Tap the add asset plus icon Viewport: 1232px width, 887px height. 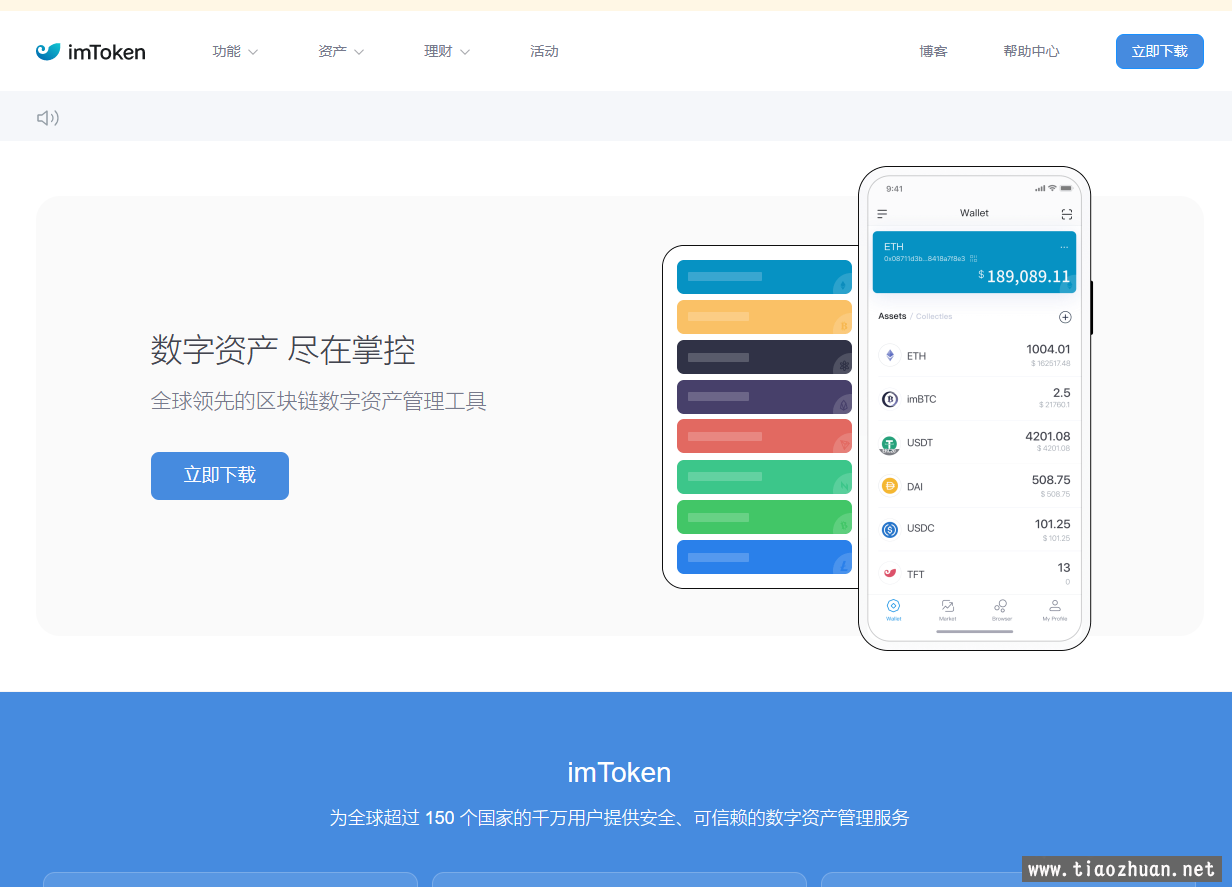(x=1065, y=317)
